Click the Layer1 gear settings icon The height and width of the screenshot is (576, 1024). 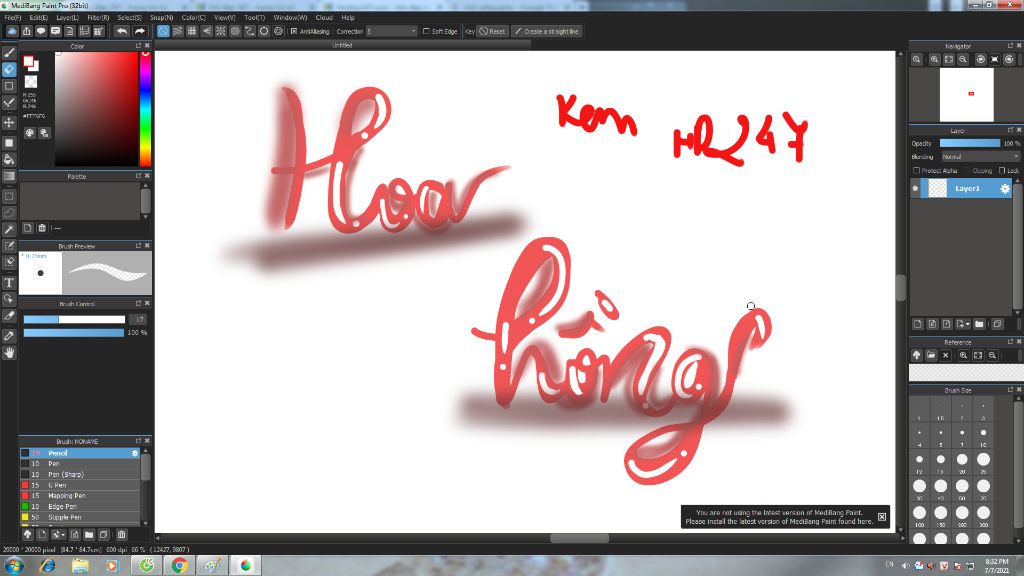point(1005,189)
